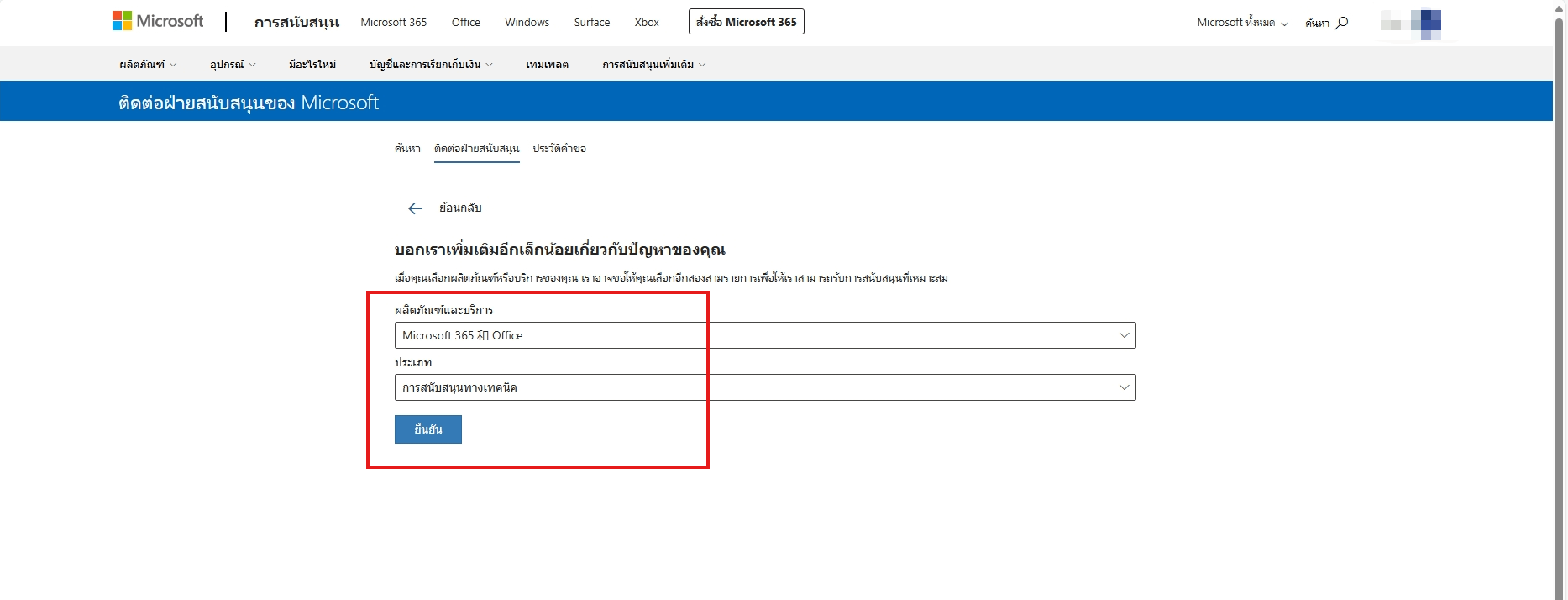Open Office in top navigation
This screenshot has width=1568, height=600.
(466, 23)
